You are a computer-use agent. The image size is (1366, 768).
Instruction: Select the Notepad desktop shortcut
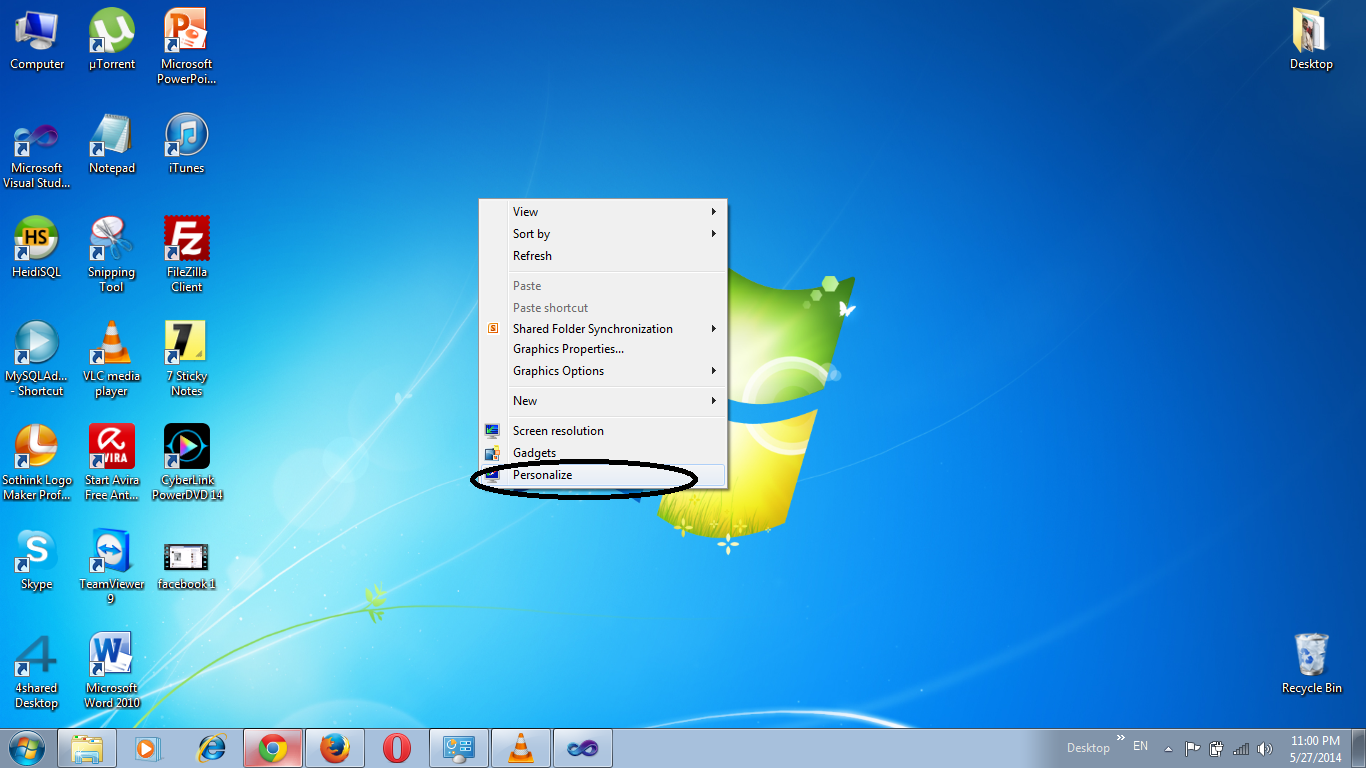pyautogui.click(x=112, y=145)
